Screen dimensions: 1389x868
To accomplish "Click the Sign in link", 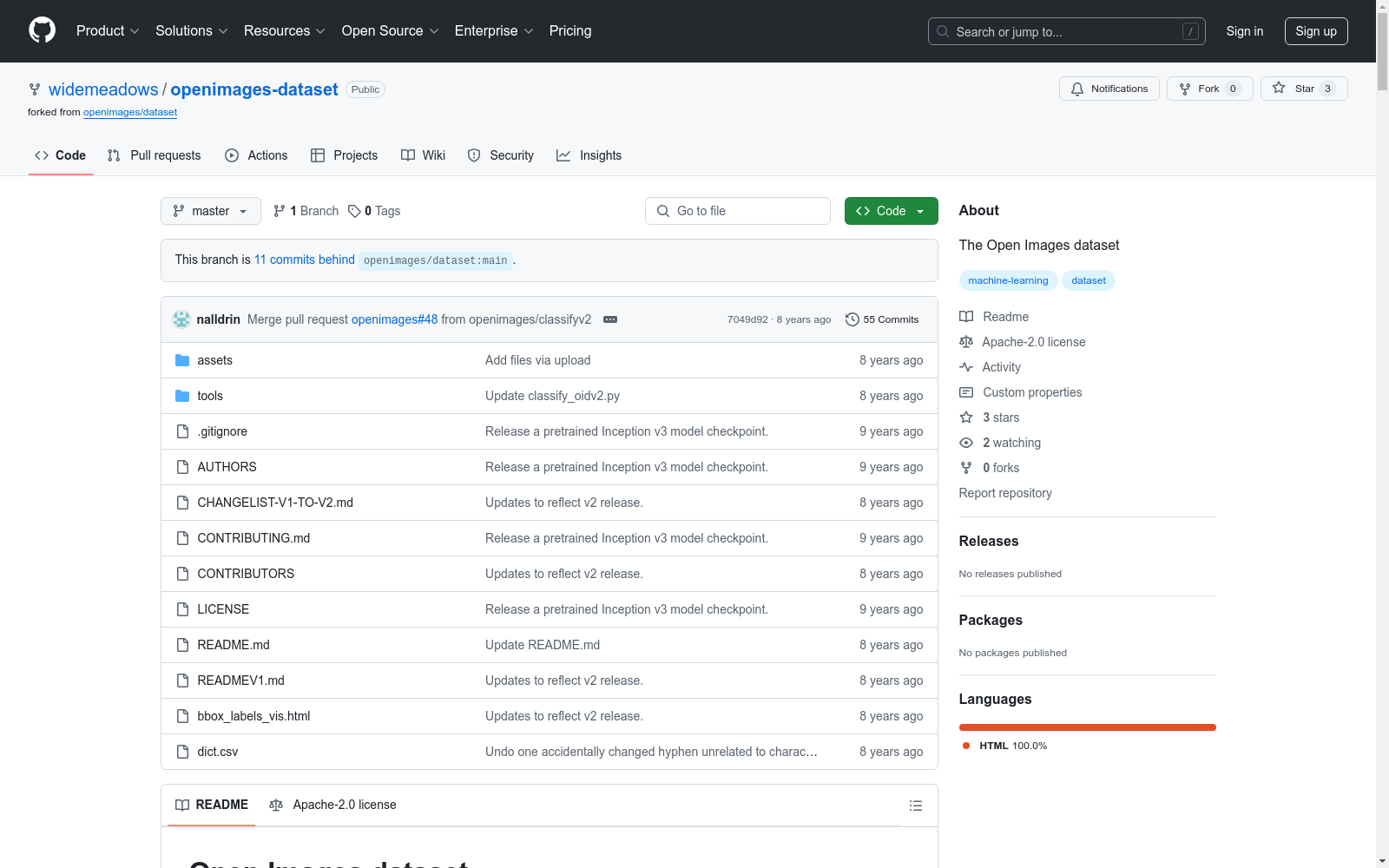I will tap(1245, 31).
